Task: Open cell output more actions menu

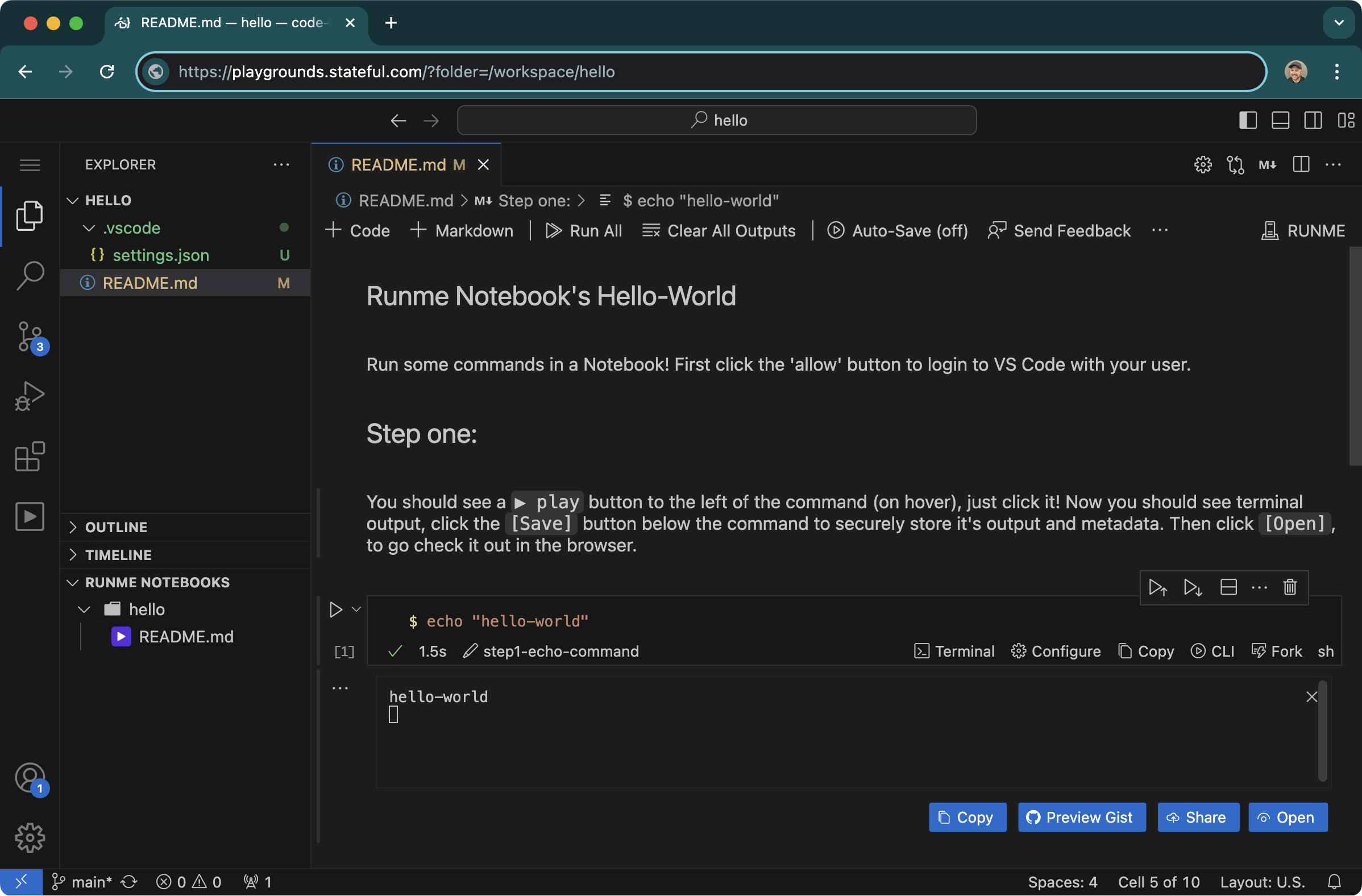Action: [x=340, y=688]
